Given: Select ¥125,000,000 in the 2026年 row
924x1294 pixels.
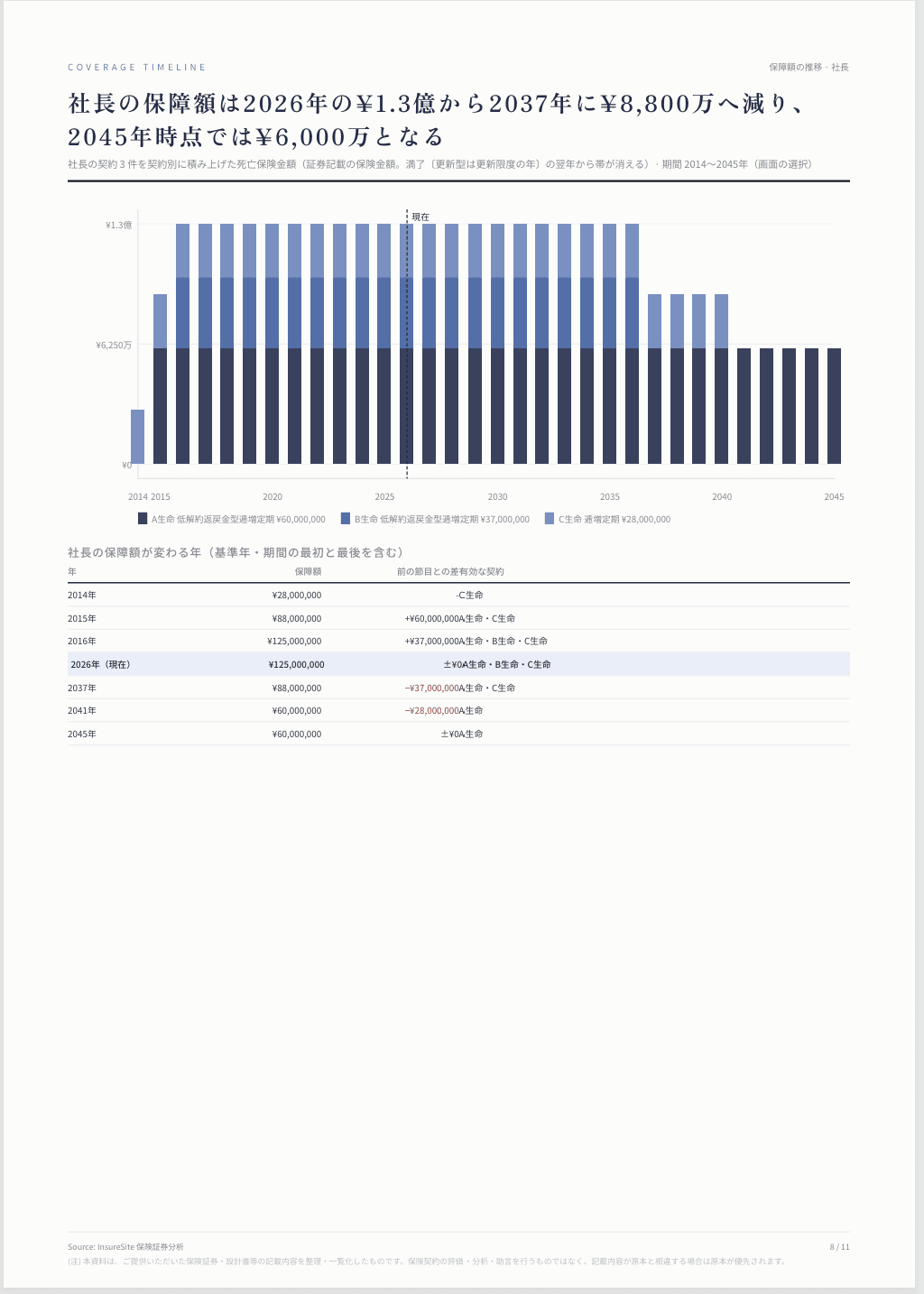Looking at the screenshot, I should pos(296,665).
